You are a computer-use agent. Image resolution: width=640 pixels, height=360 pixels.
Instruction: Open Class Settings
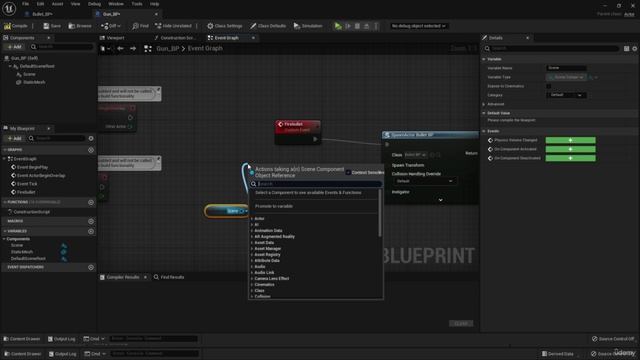[224, 26]
